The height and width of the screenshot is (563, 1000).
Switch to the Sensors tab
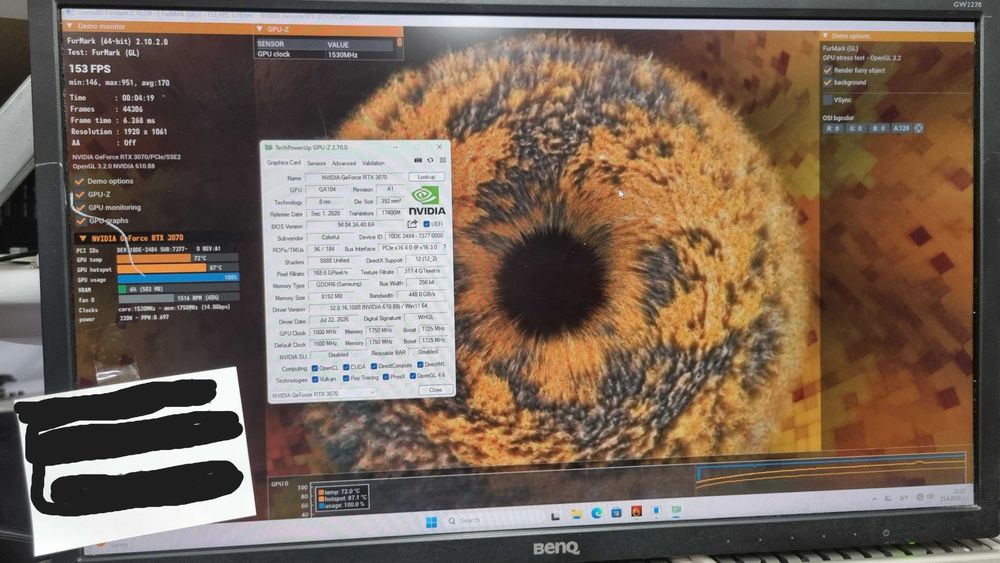pos(316,163)
